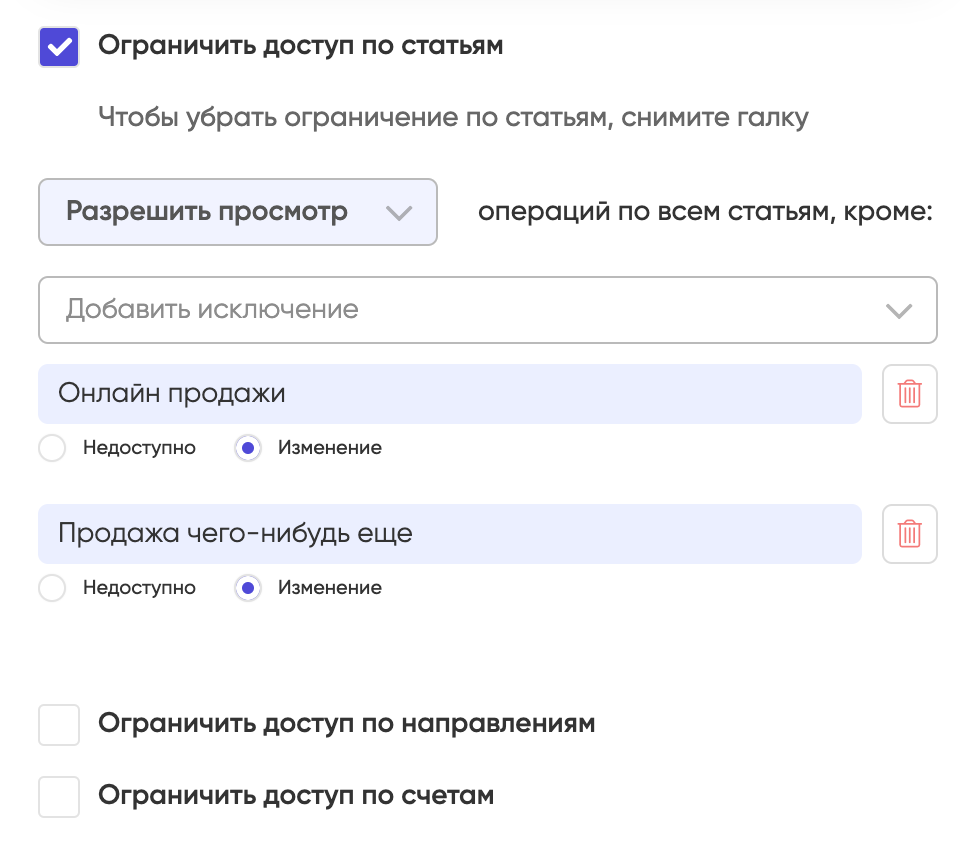Set Продажа чего-нибудь еще to Недоступно
976x848 pixels.
click(52, 588)
